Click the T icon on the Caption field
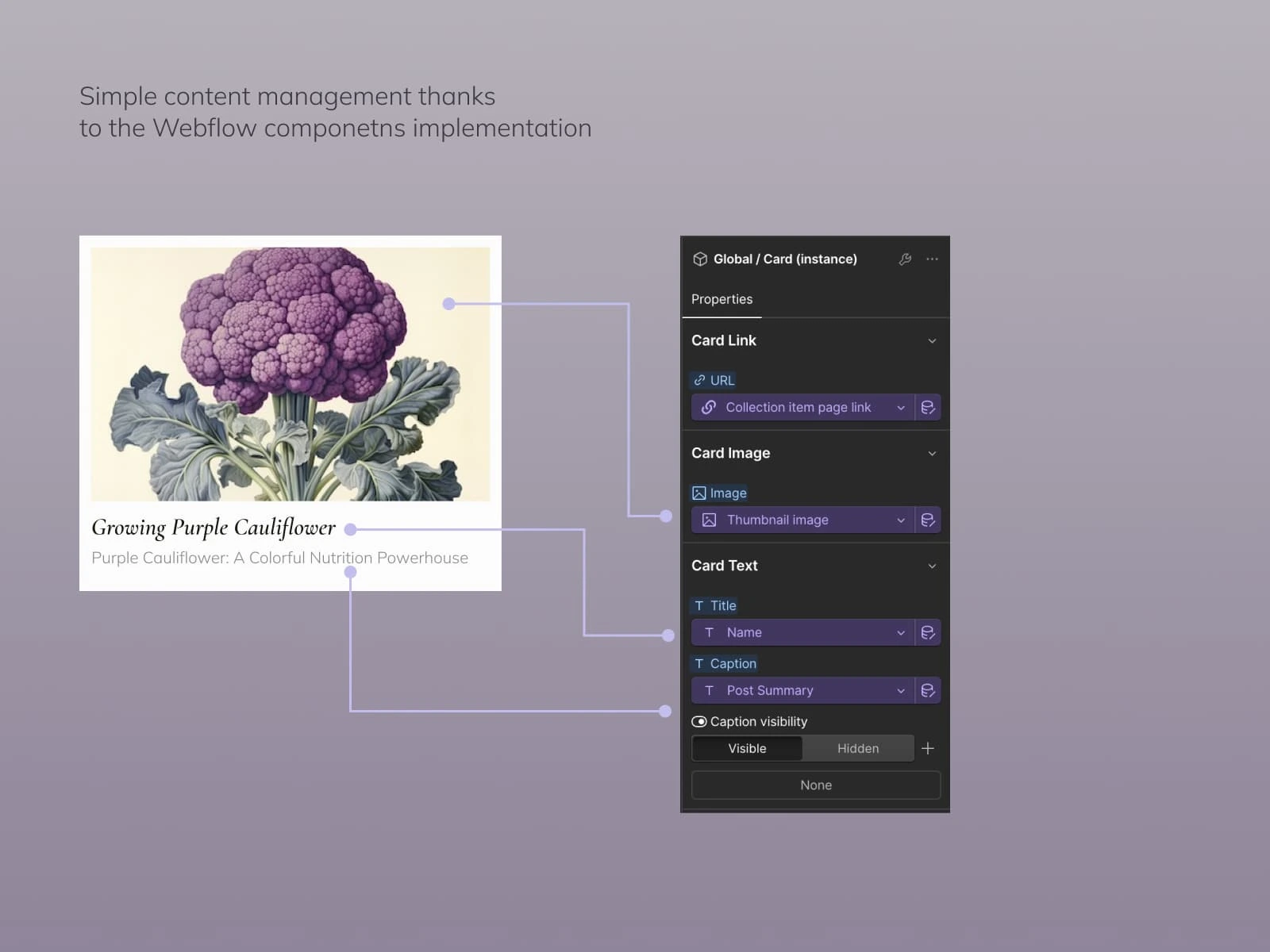Image resolution: width=1270 pixels, height=952 pixels. click(x=698, y=663)
